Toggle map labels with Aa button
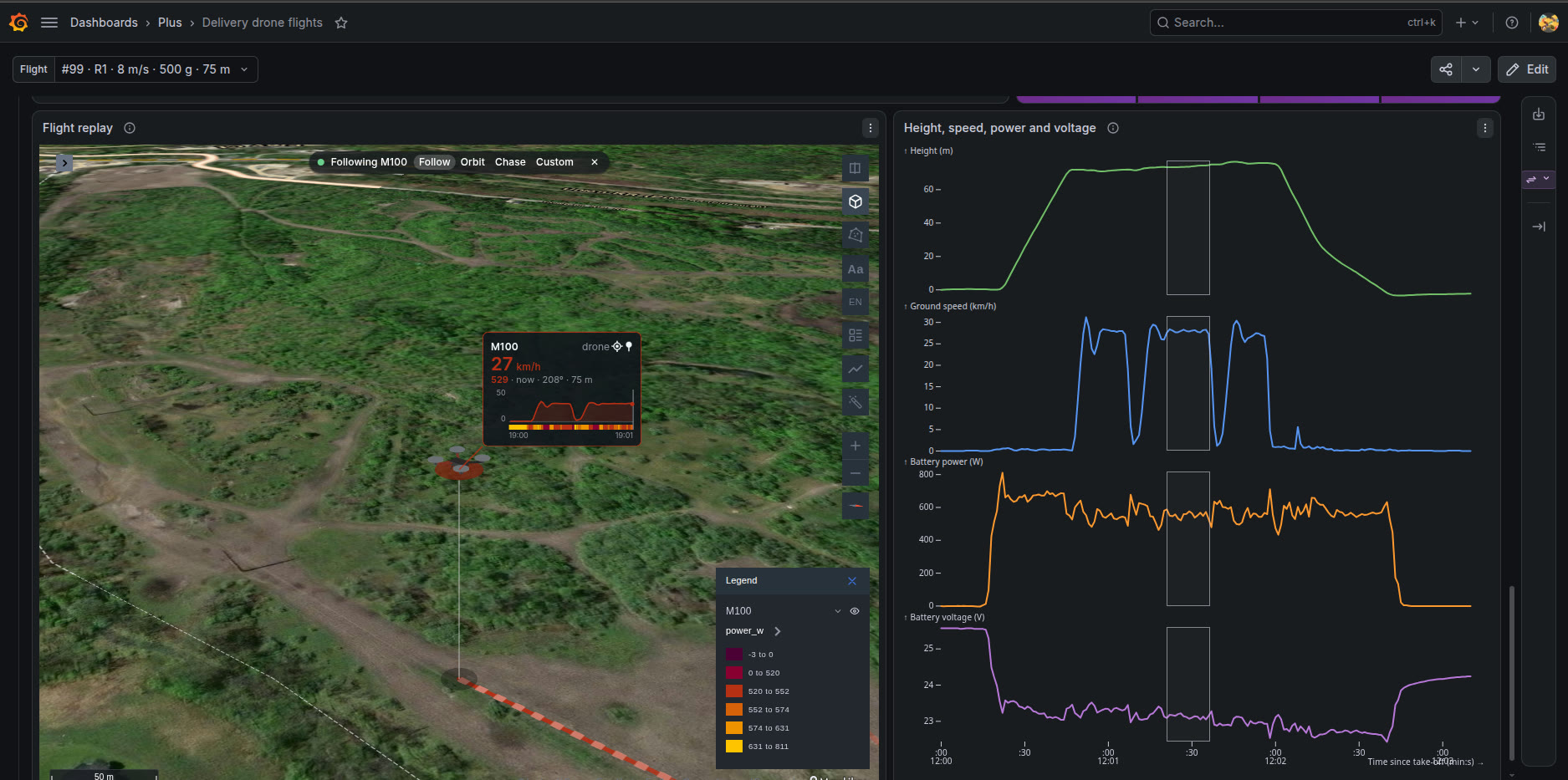 [x=855, y=269]
